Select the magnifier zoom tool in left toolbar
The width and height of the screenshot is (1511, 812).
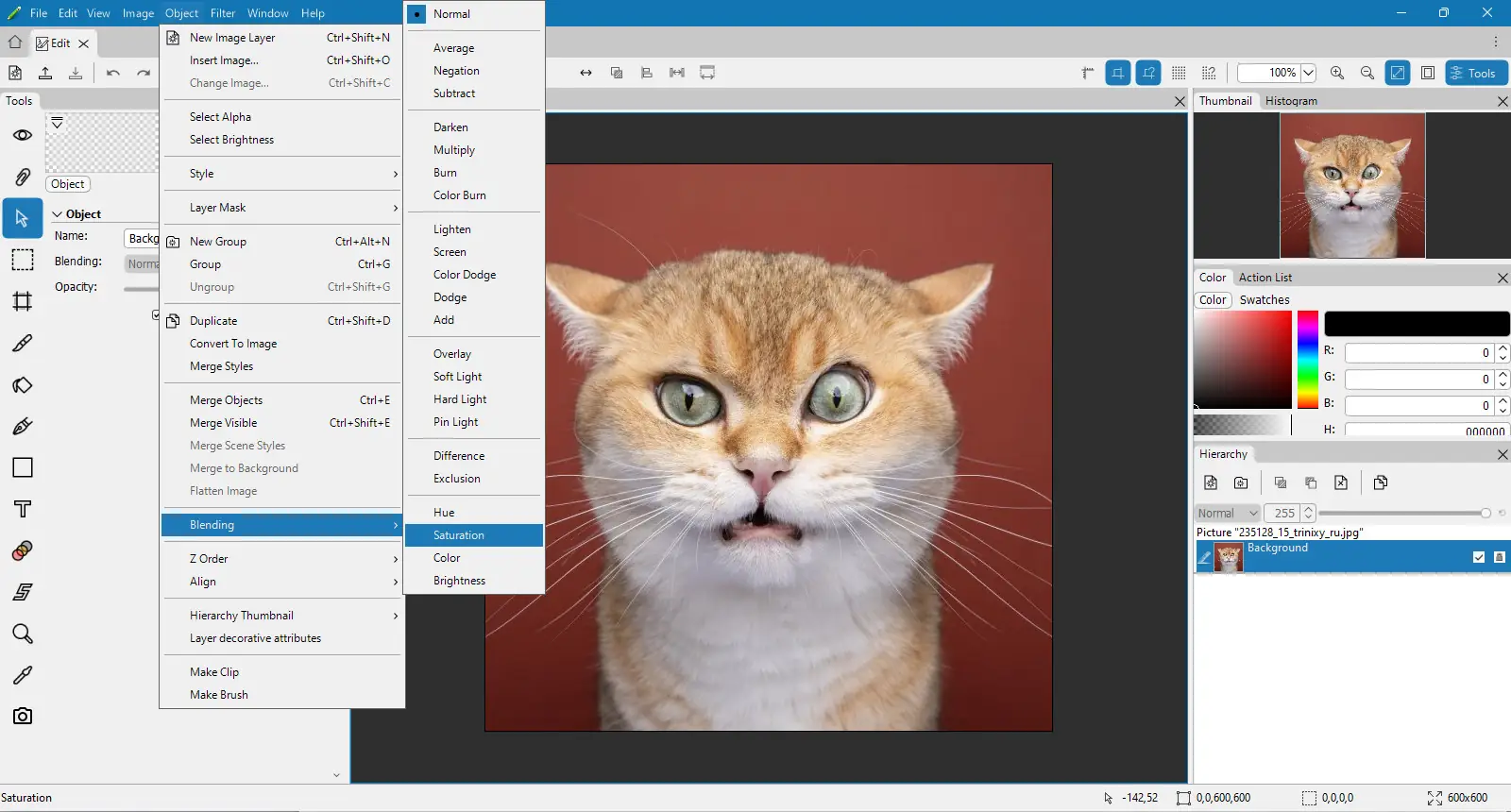click(23, 634)
